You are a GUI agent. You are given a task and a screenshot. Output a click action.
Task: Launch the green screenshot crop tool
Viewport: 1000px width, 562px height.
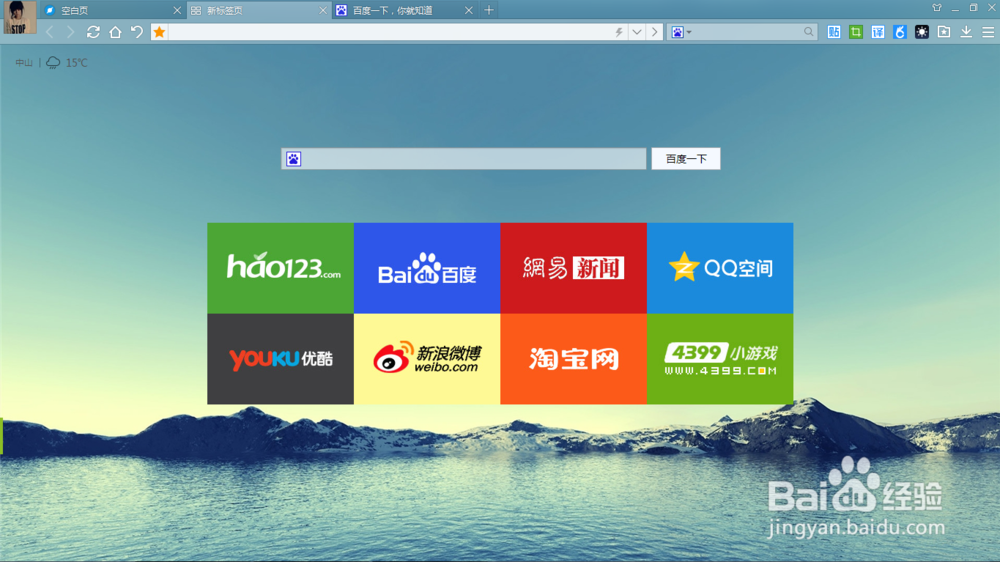point(856,32)
